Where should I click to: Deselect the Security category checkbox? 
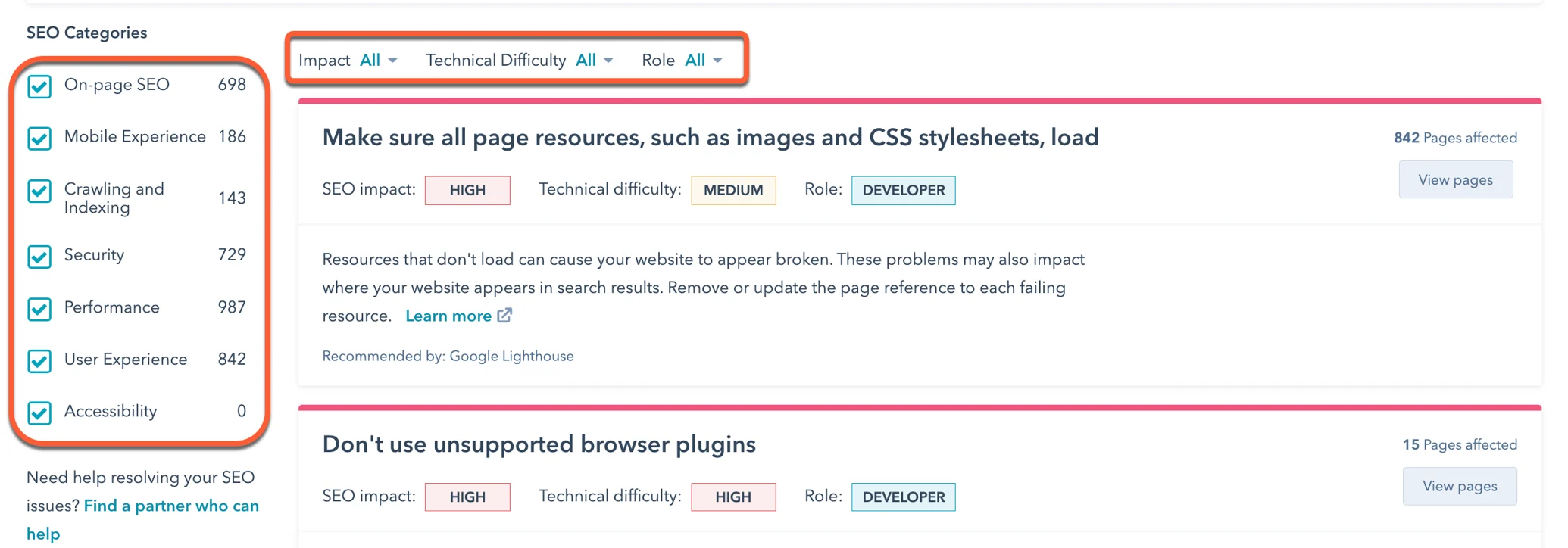[x=39, y=257]
